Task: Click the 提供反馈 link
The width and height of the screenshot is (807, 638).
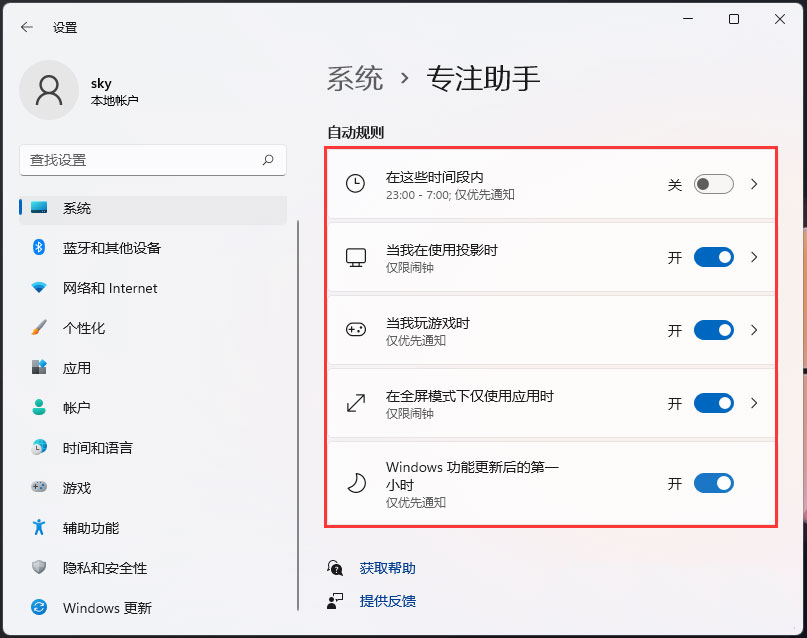Action: (388, 601)
